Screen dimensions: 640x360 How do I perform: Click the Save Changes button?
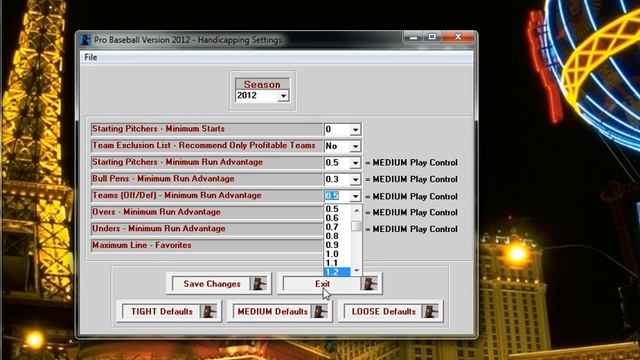219,284
